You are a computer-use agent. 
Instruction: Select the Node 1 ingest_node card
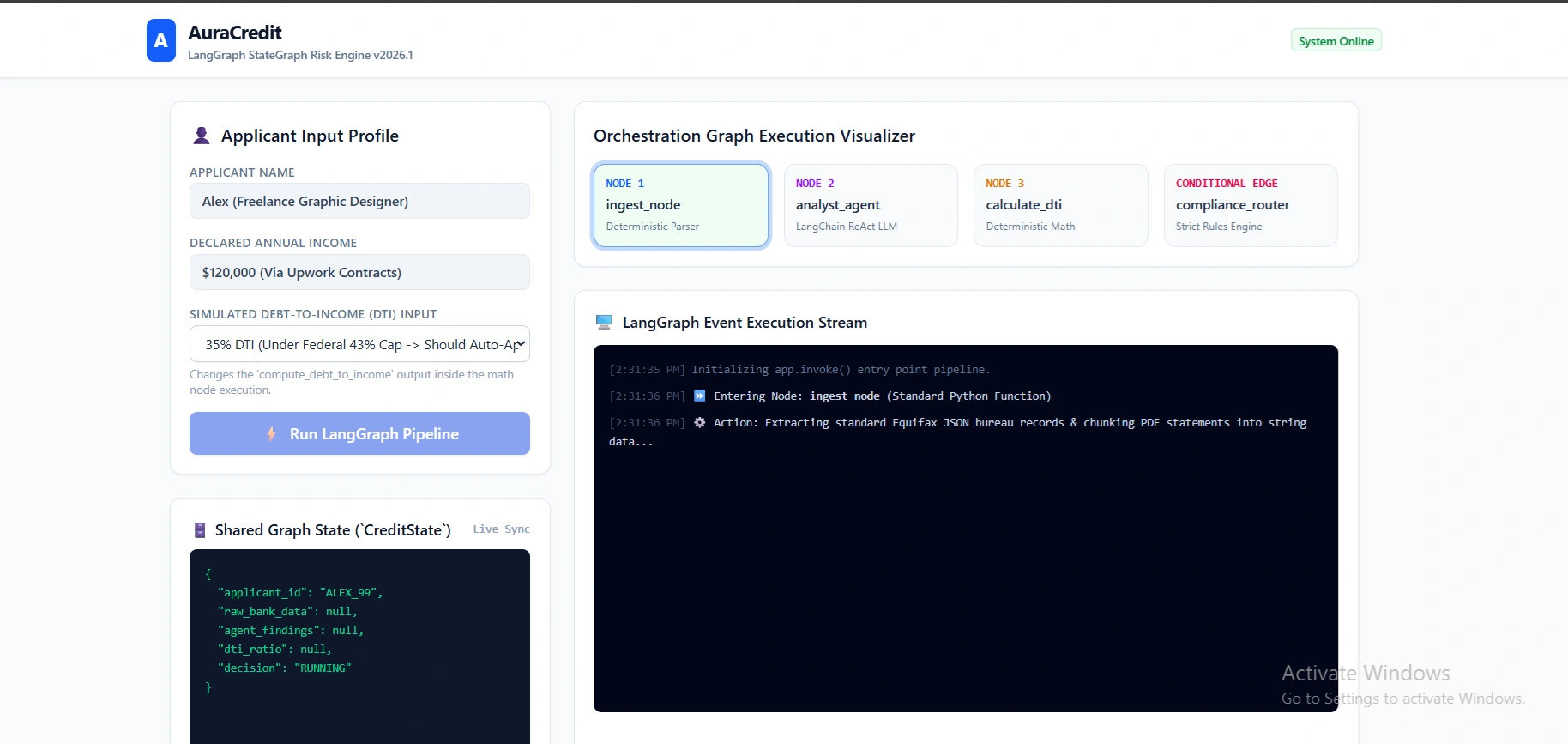[x=681, y=205]
